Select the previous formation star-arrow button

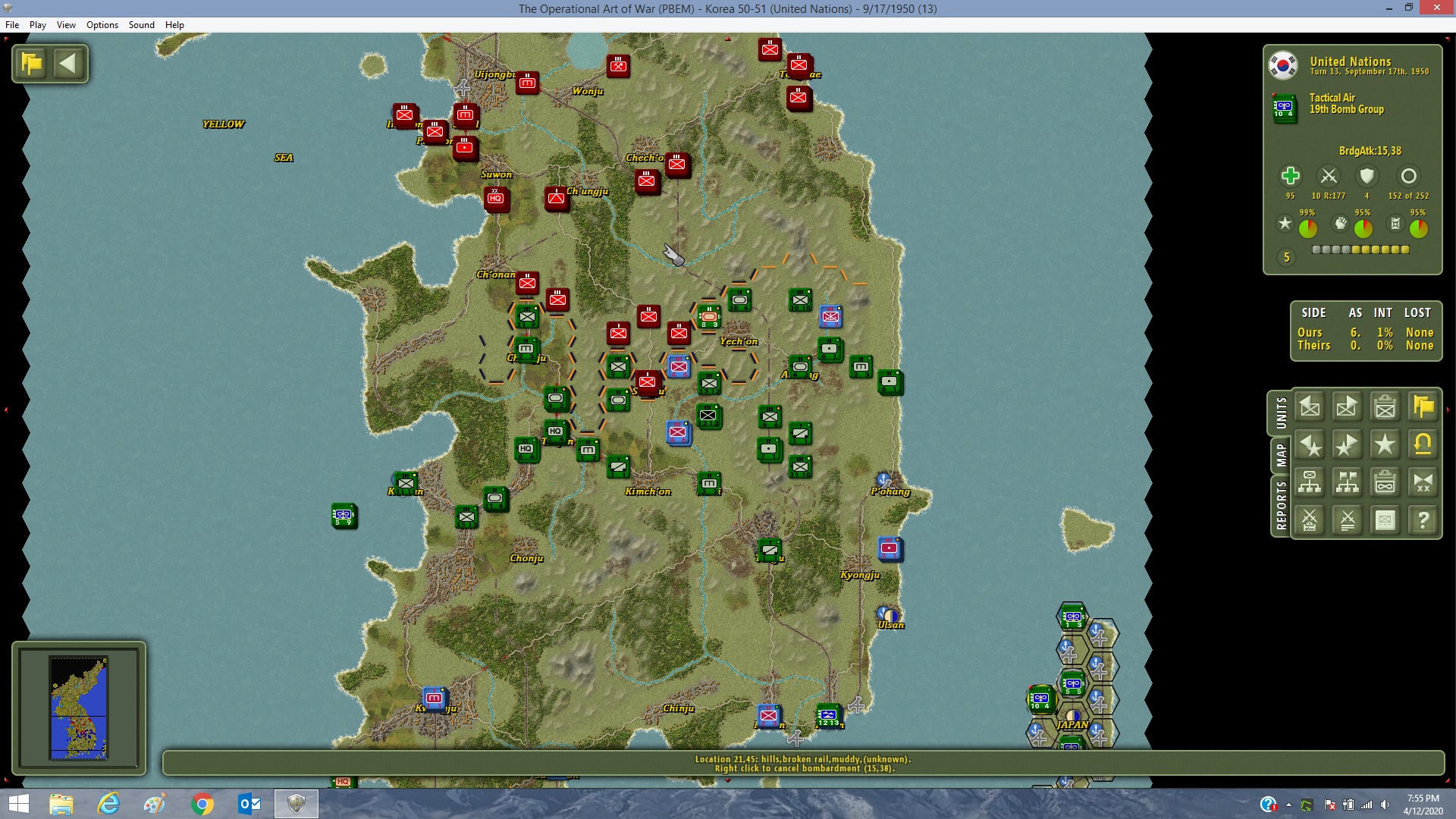[1310, 445]
